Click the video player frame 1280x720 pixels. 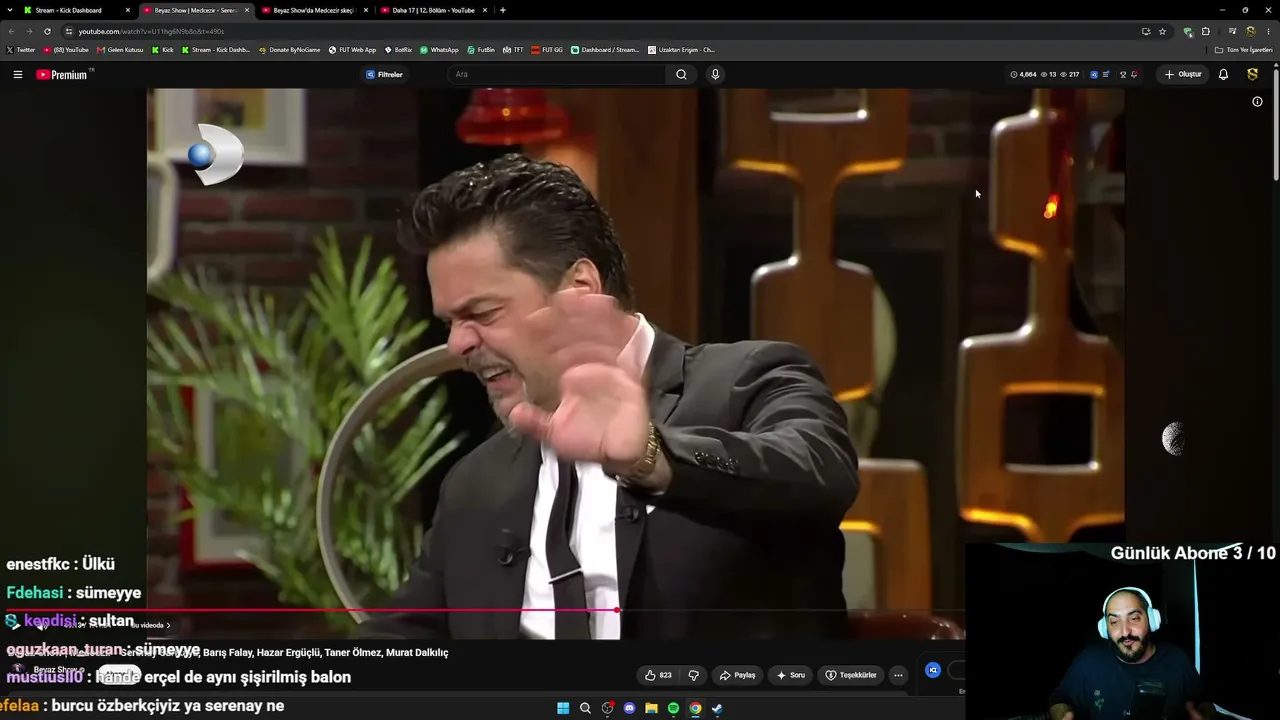point(635,364)
